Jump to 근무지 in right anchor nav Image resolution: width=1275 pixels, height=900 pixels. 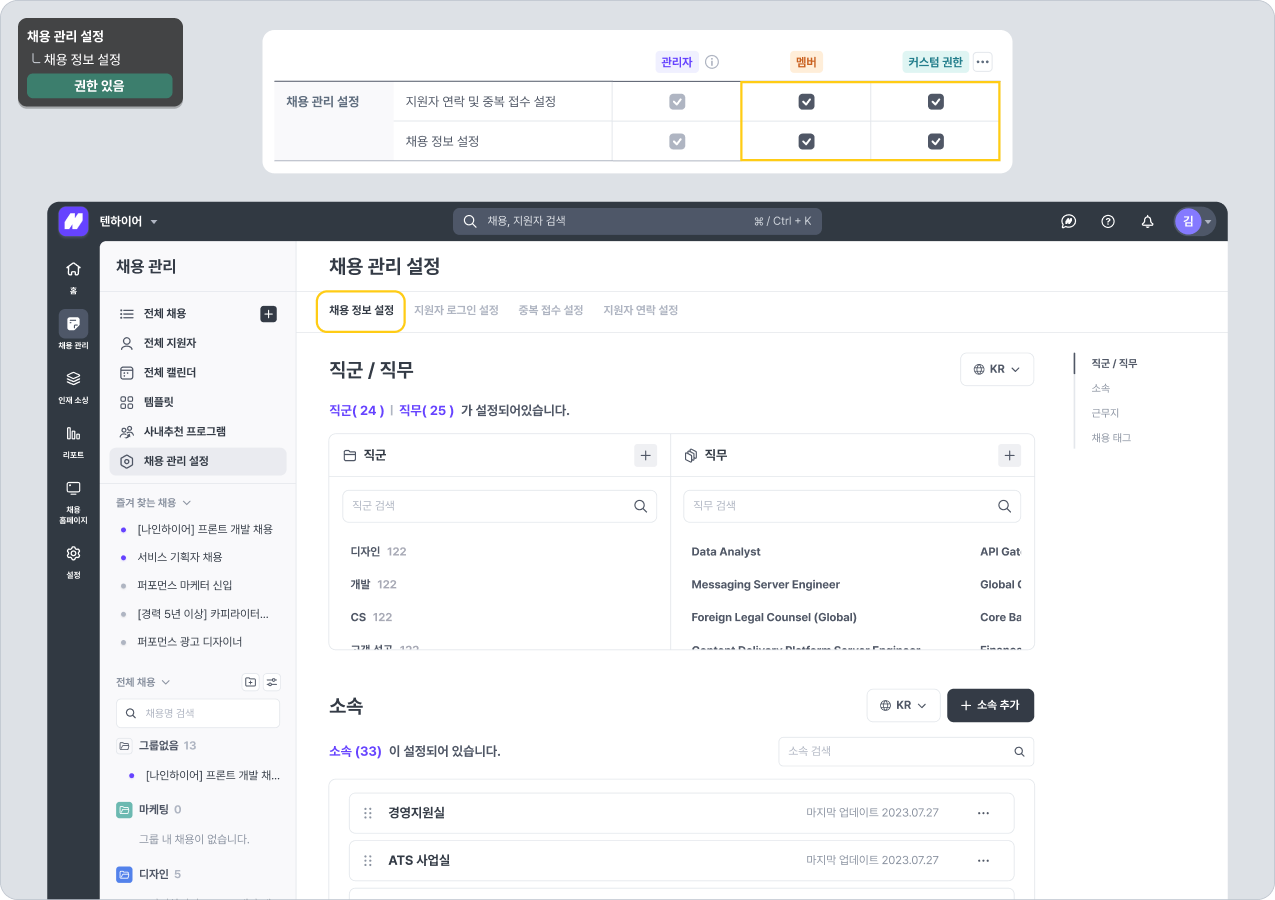1104,413
